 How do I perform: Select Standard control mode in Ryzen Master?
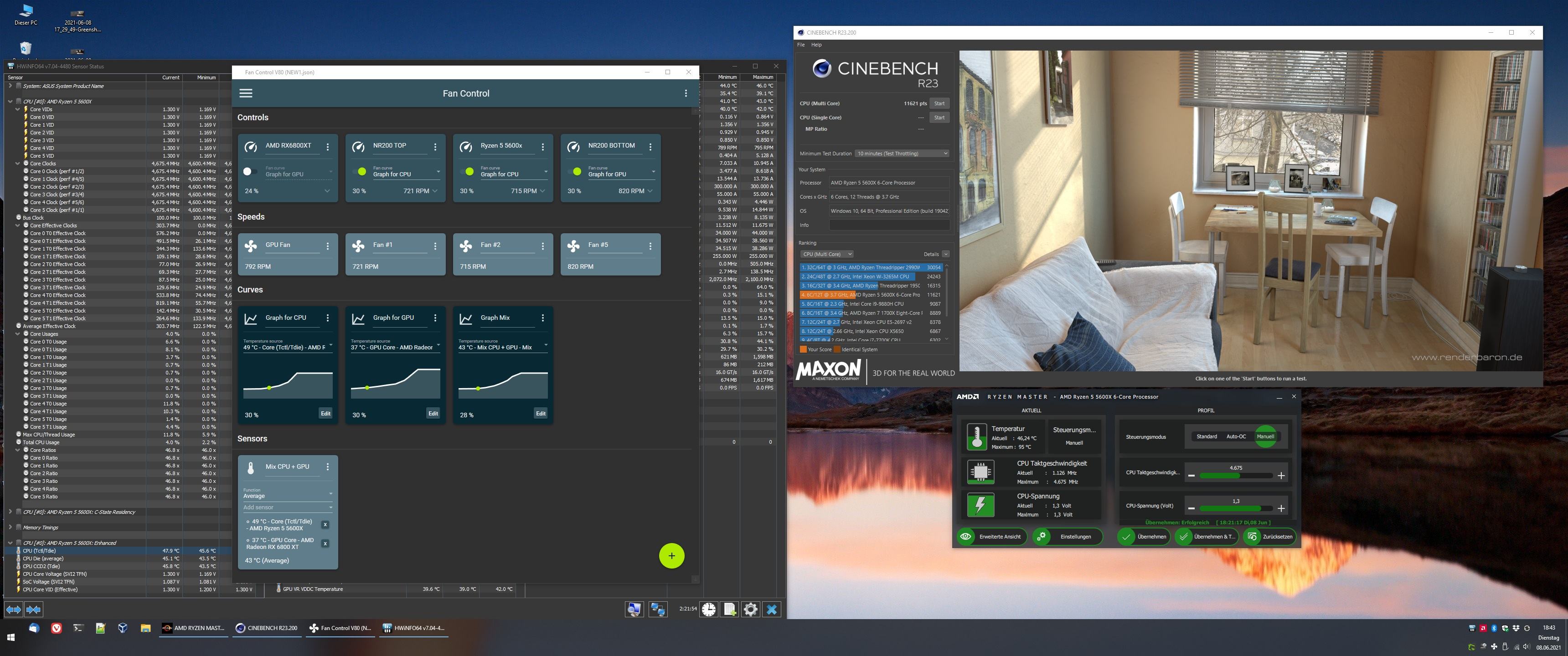click(x=1207, y=436)
